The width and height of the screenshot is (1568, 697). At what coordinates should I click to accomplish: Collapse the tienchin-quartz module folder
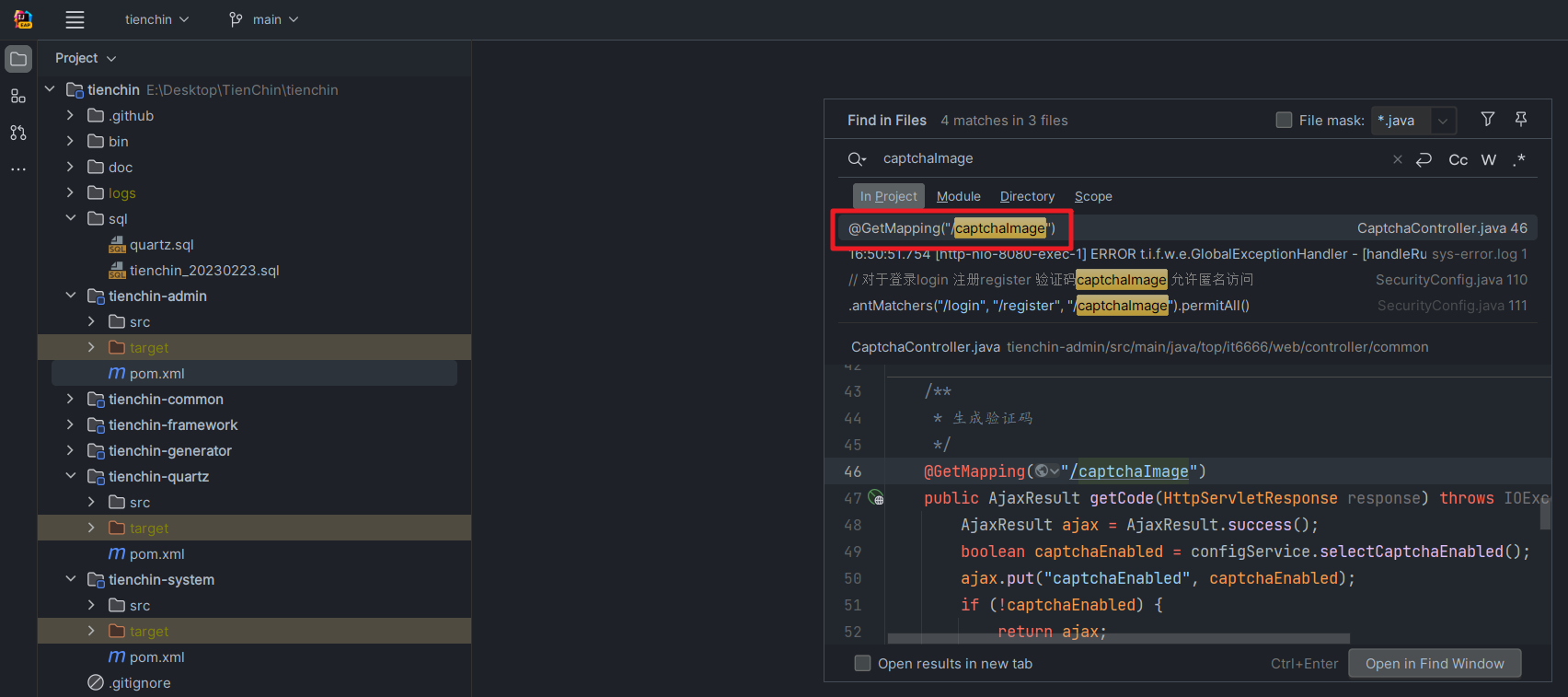click(71, 476)
